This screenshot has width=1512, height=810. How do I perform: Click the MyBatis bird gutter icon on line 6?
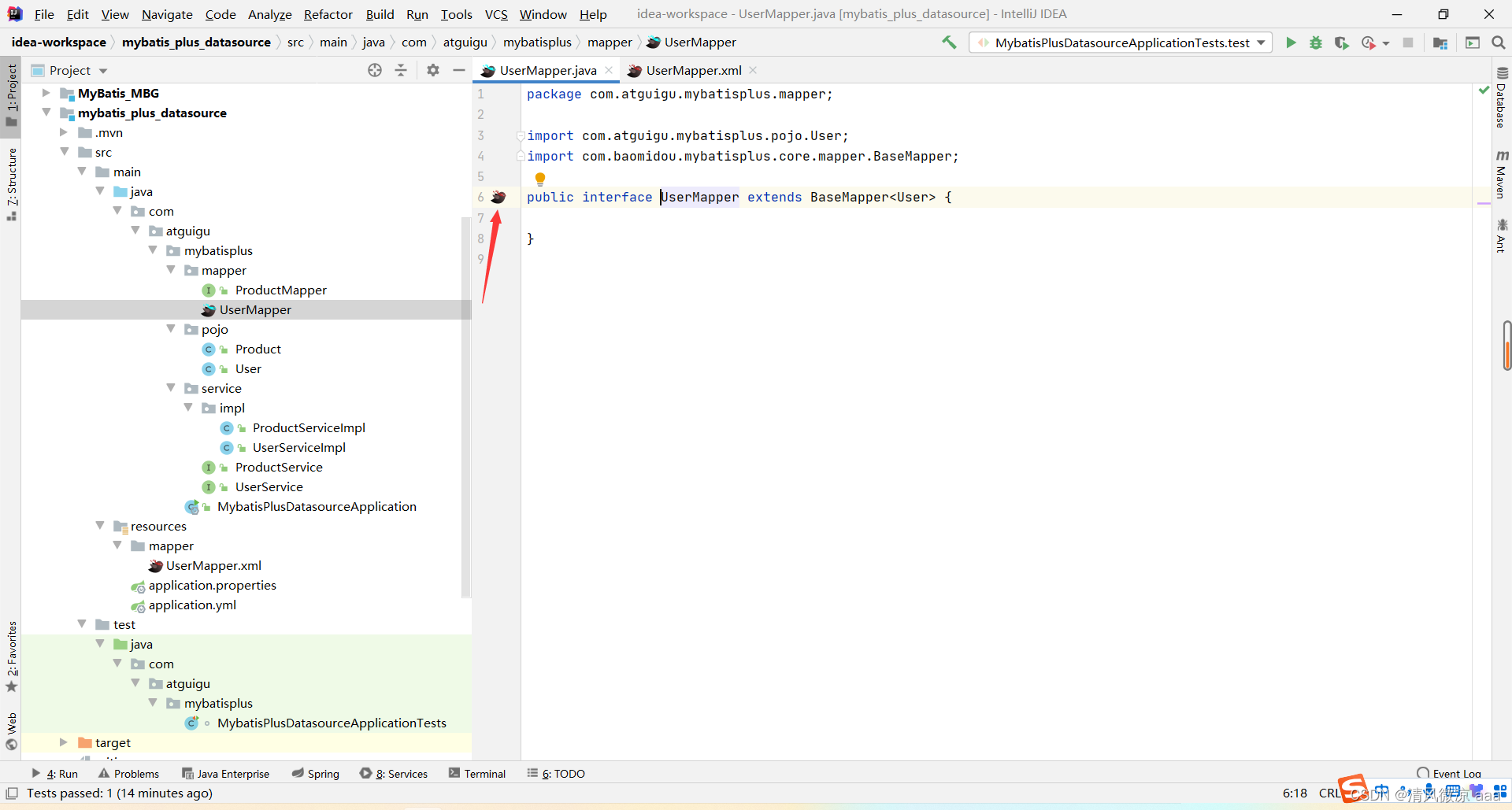[x=498, y=197]
